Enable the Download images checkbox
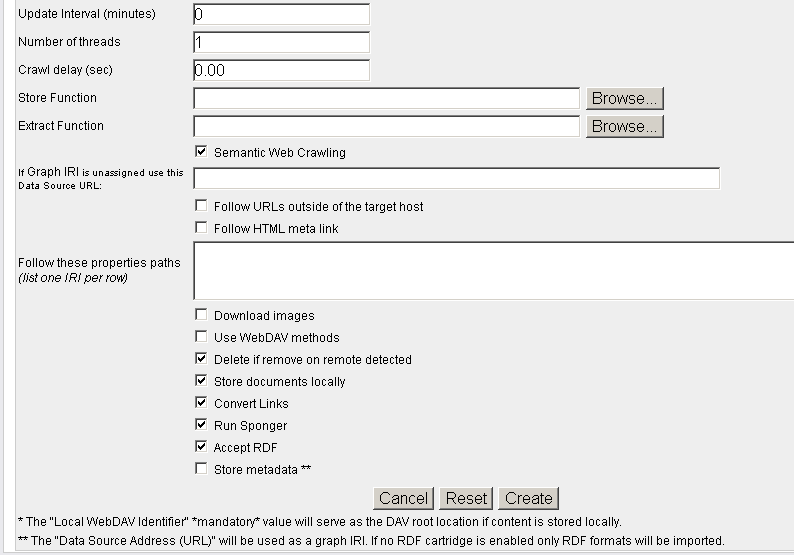The width and height of the screenshot is (794, 555). tap(201, 315)
